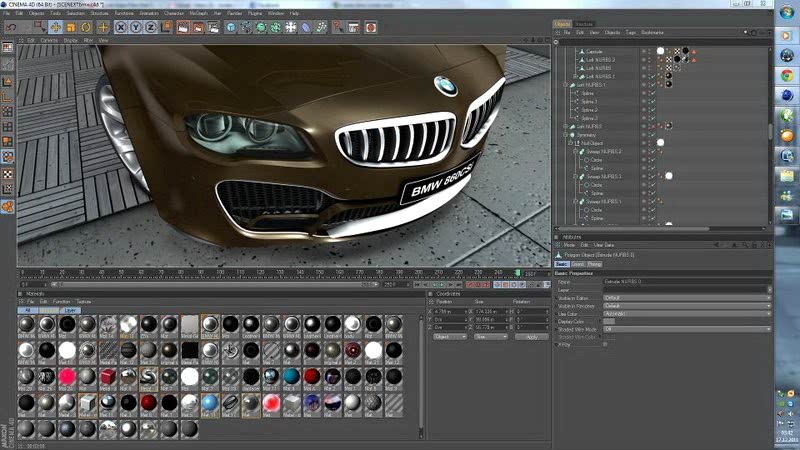Screen dimensions: 800x450
Task: Click the add tool plus icon
Action: pyautogui.click(x=103, y=27)
